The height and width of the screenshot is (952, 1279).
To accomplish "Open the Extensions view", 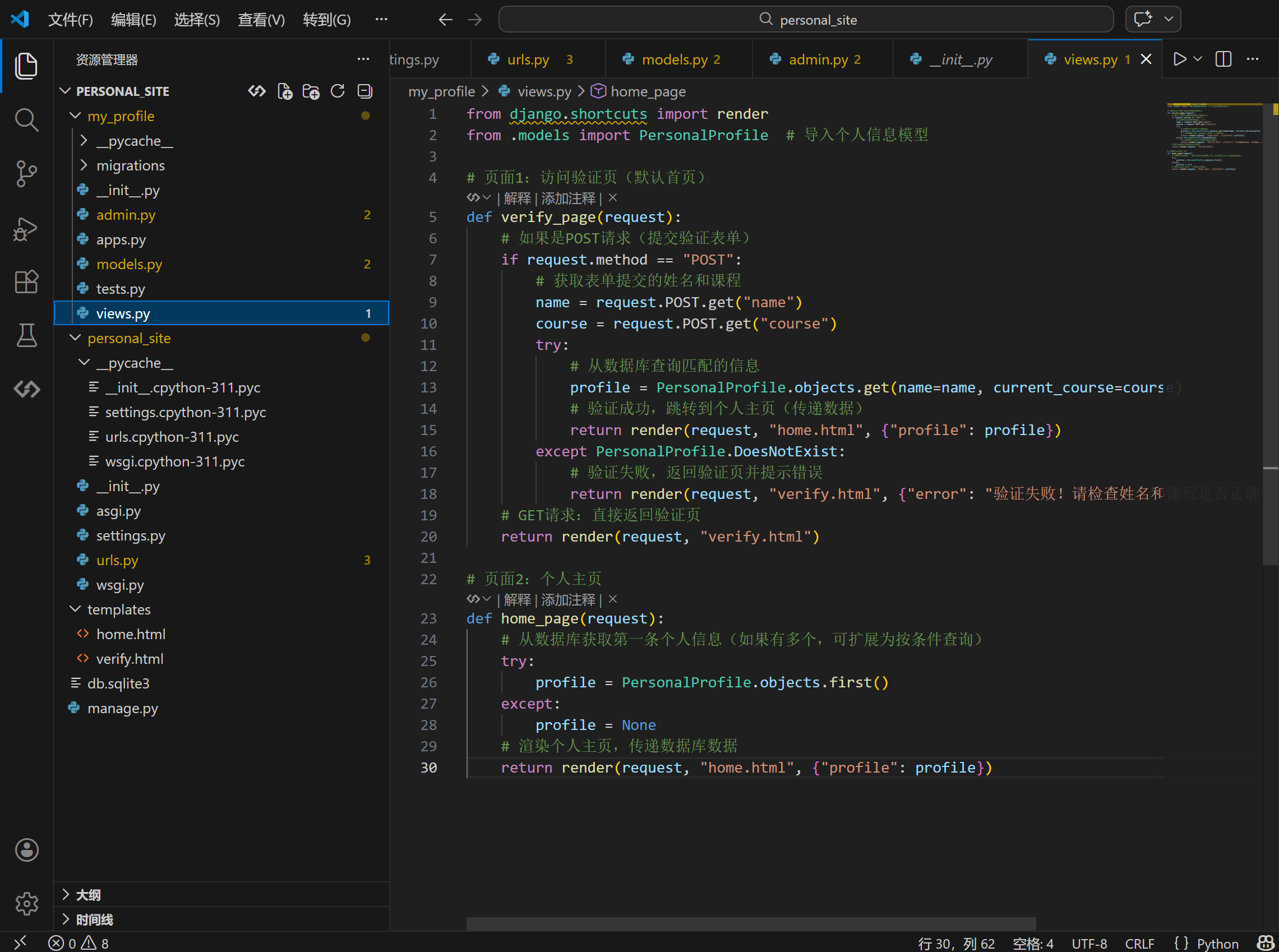I will tap(26, 282).
